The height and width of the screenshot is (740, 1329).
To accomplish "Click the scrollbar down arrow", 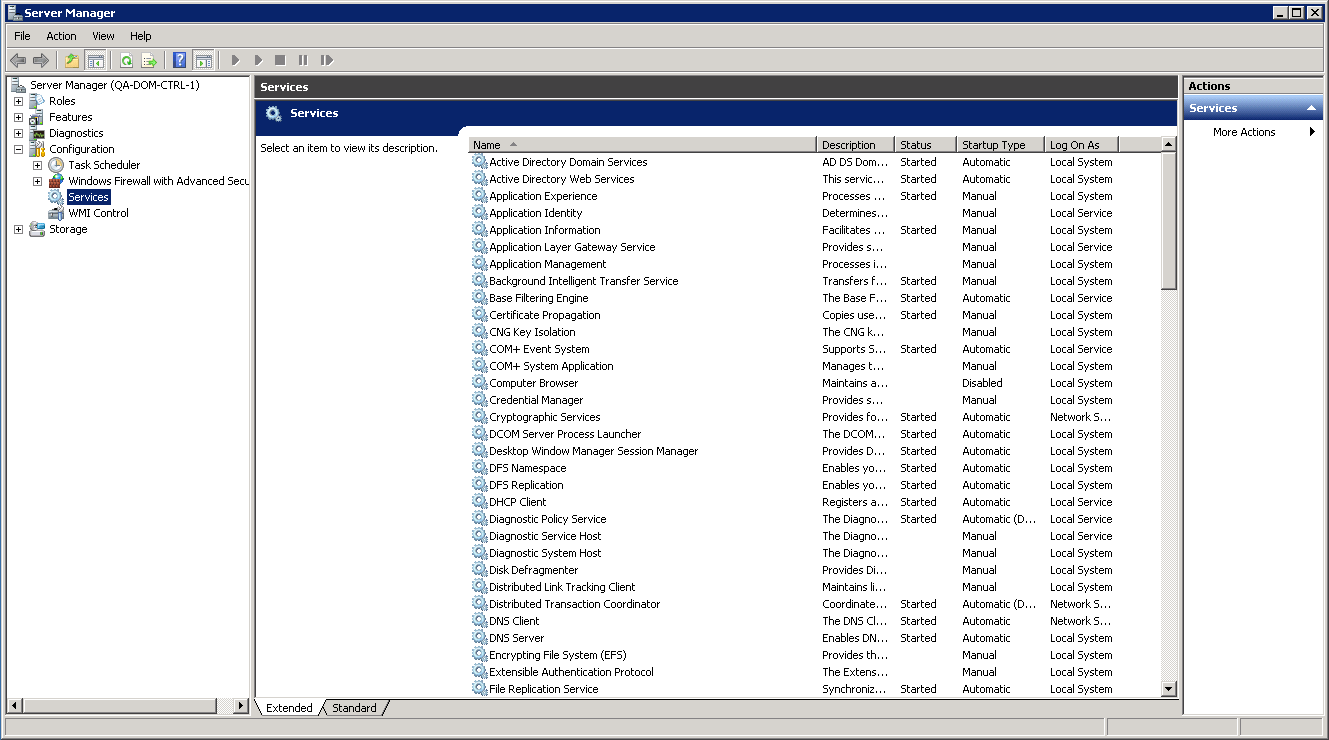I will tap(1168, 688).
